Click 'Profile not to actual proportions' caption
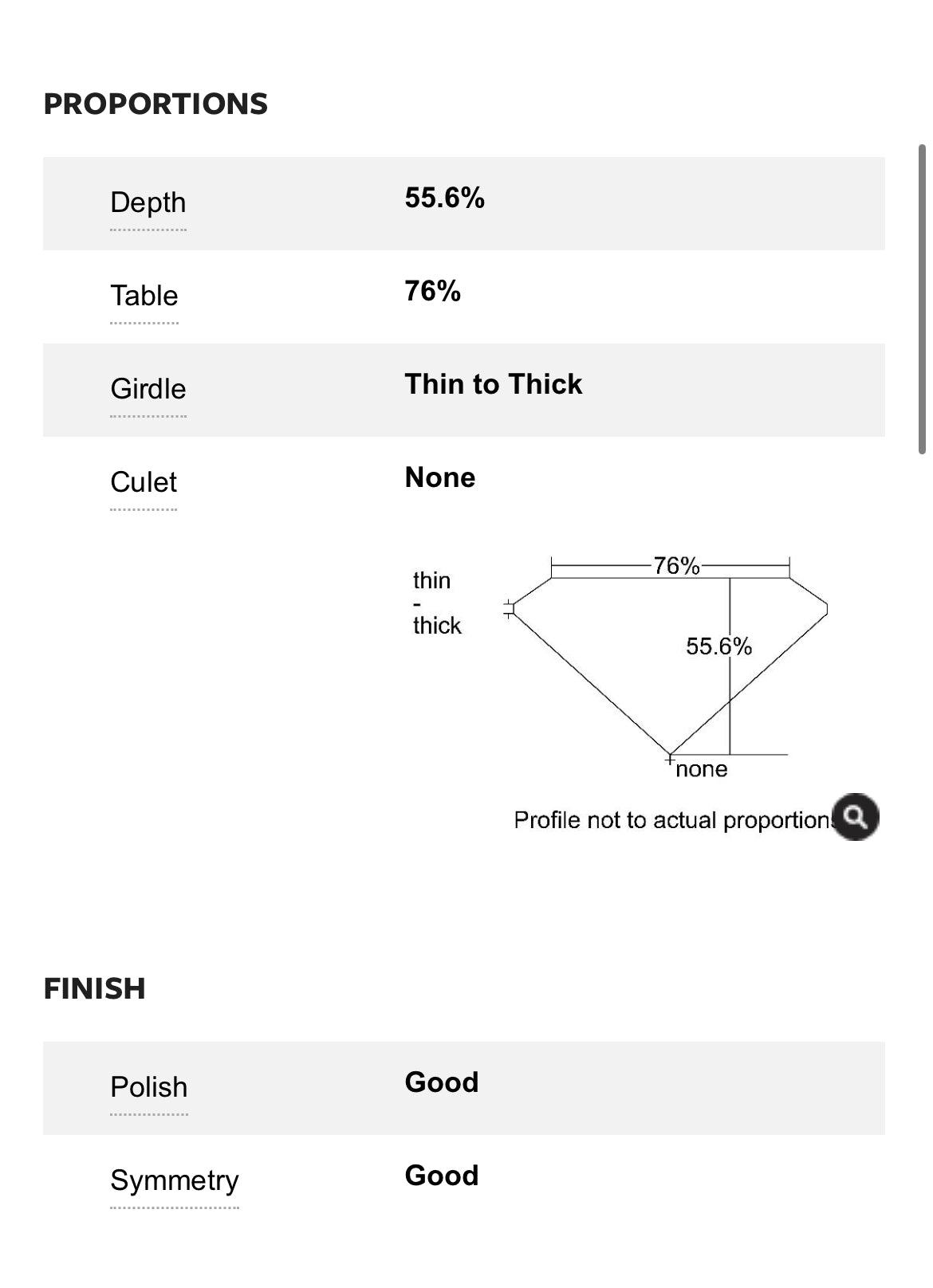Viewport: 933px width, 1288px height. [x=674, y=819]
